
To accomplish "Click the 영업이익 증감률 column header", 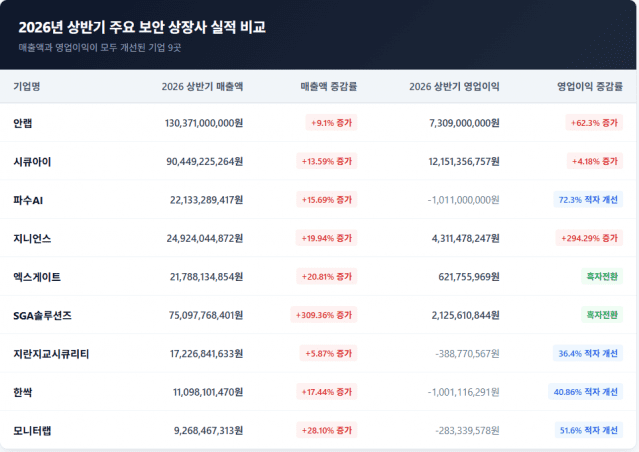I will [x=590, y=86].
